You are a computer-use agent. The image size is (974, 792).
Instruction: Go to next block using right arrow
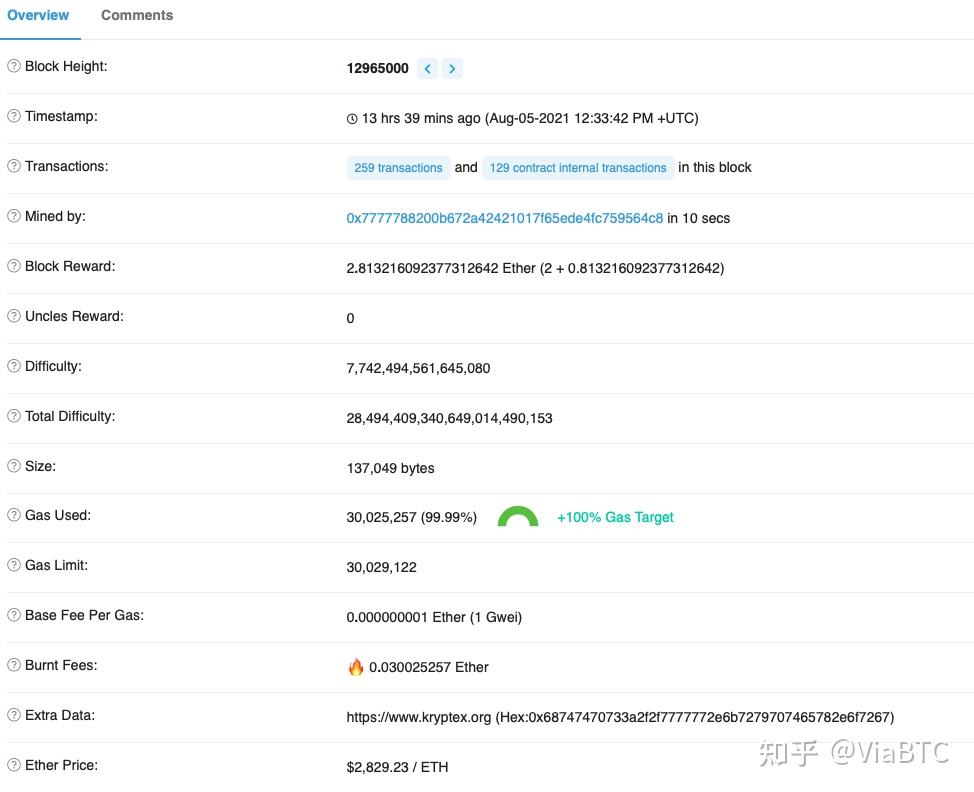452,68
